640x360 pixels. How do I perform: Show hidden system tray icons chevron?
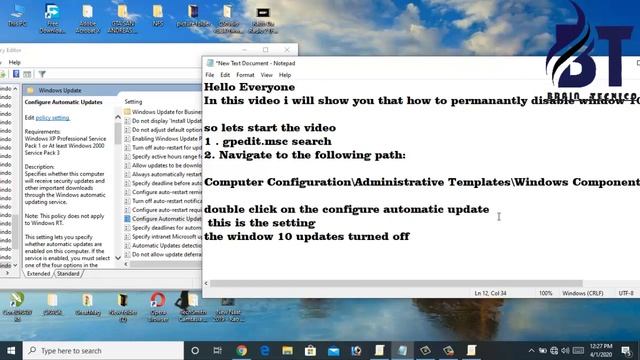[x=531, y=351]
